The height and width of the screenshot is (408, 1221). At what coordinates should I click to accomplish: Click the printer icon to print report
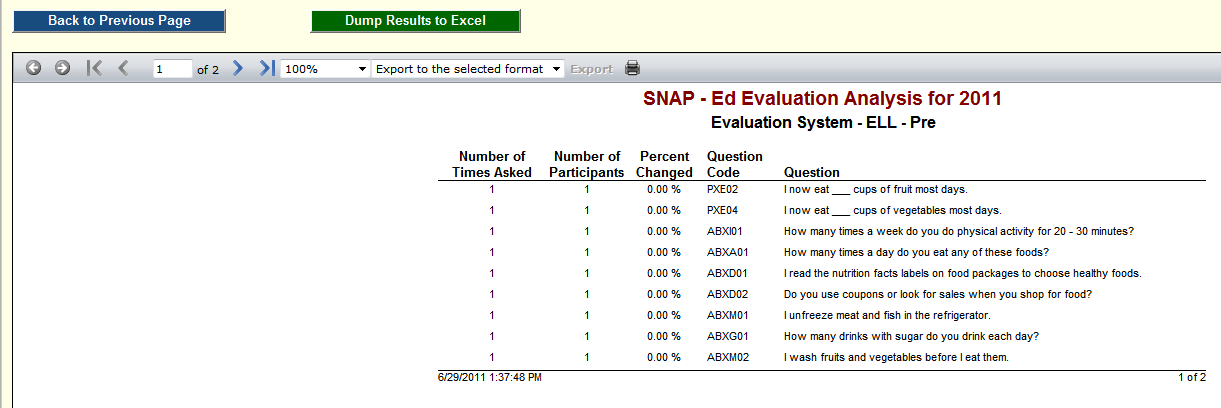[x=632, y=68]
